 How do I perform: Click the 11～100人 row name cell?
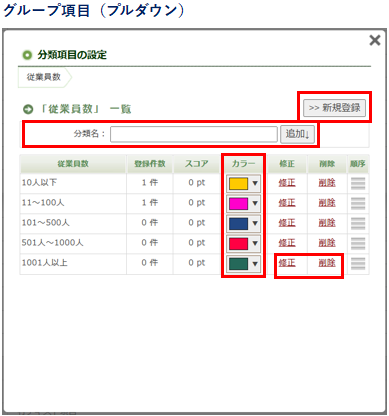click(73, 203)
